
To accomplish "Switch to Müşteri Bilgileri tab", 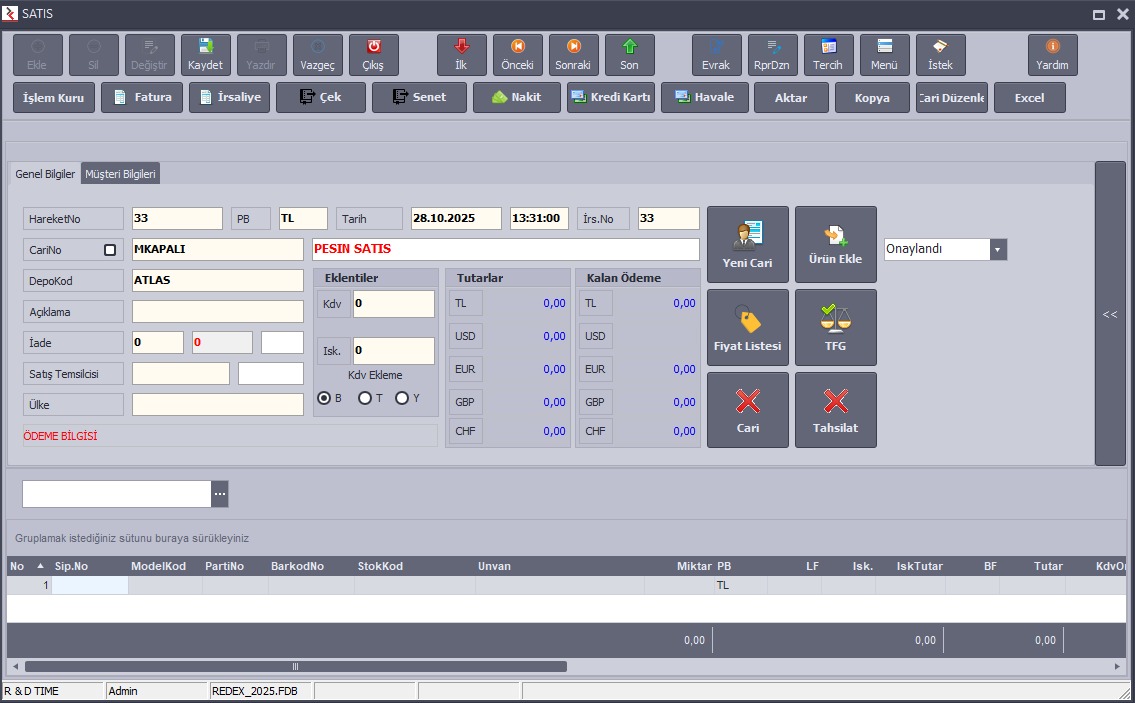I will pos(120,174).
